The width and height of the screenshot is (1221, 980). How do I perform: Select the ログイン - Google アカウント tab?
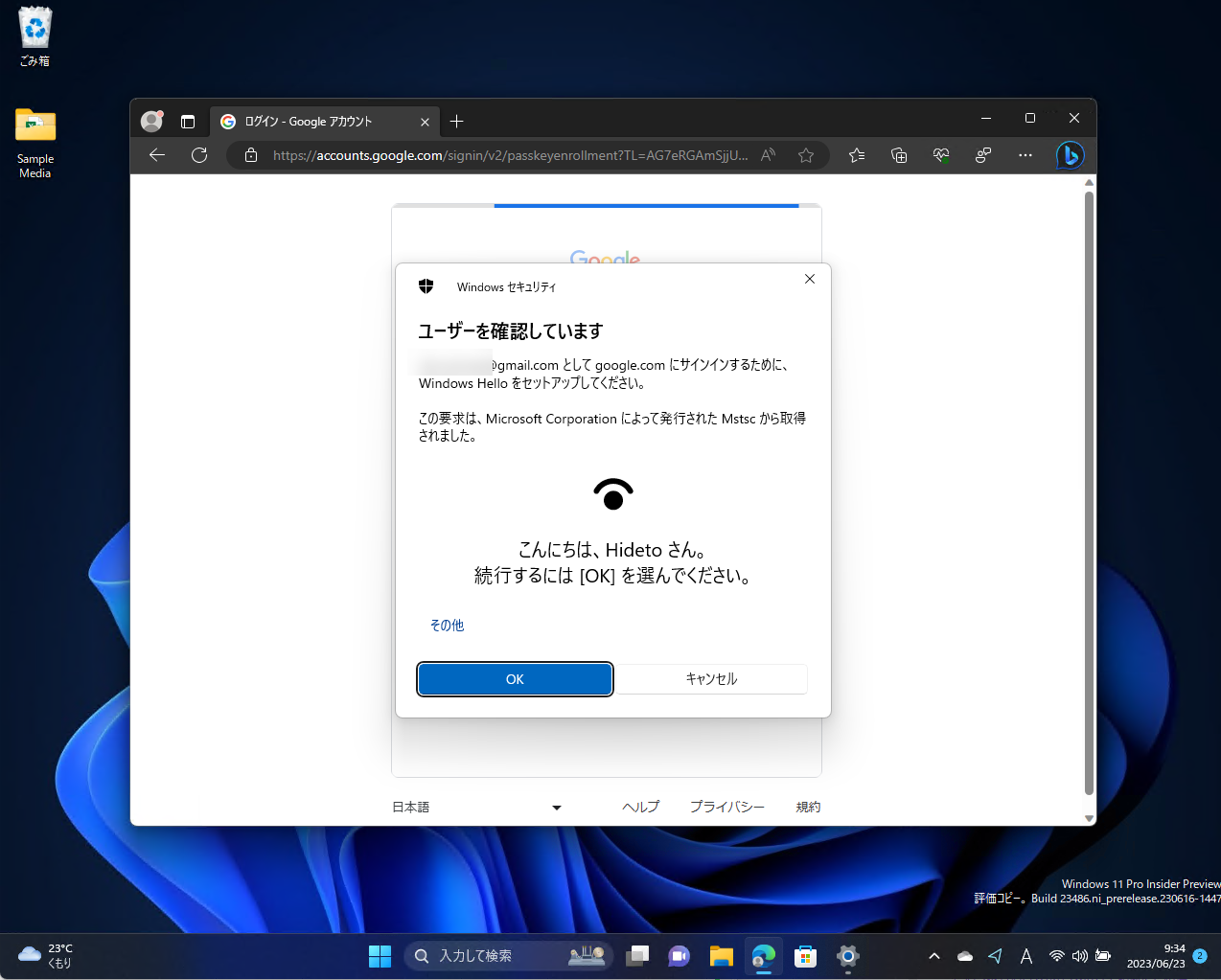click(x=316, y=121)
